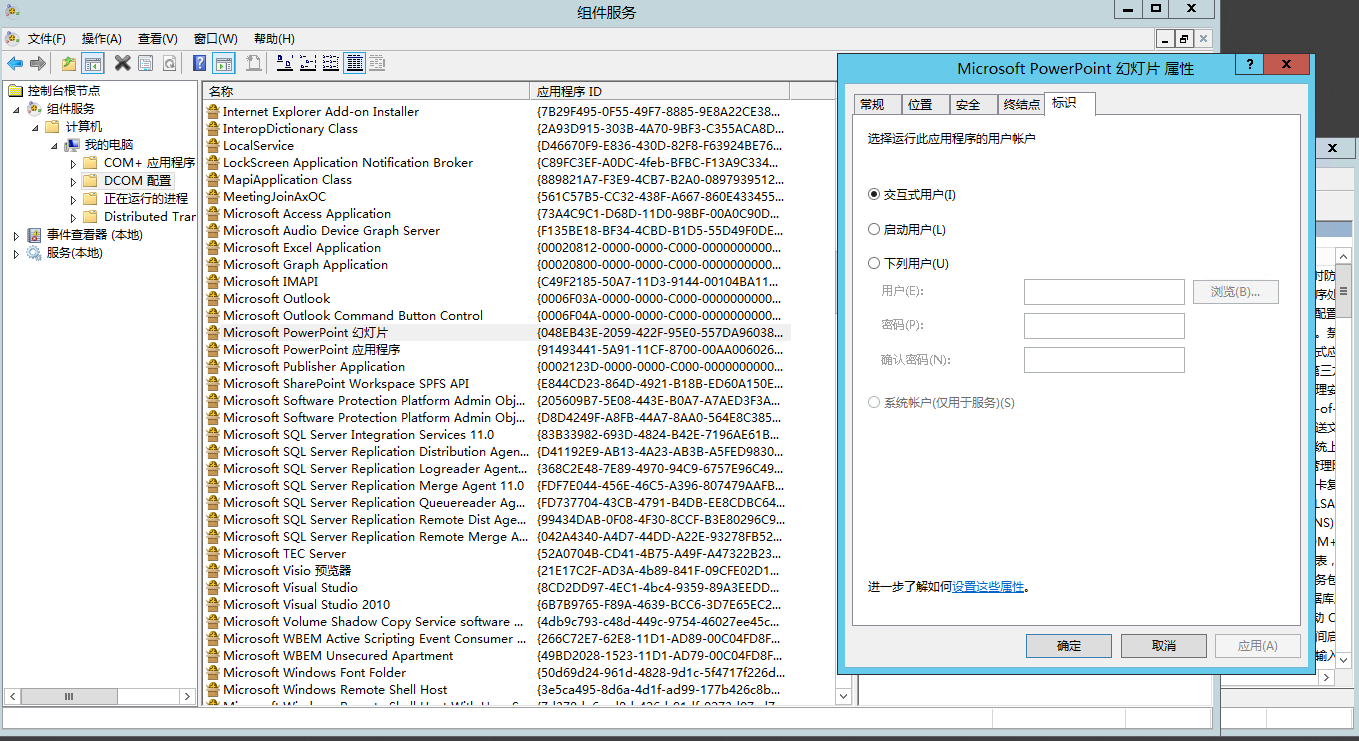Click icon beside Microsoft Visio 预览器
This screenshot has height=741, width=1359.
213,570
